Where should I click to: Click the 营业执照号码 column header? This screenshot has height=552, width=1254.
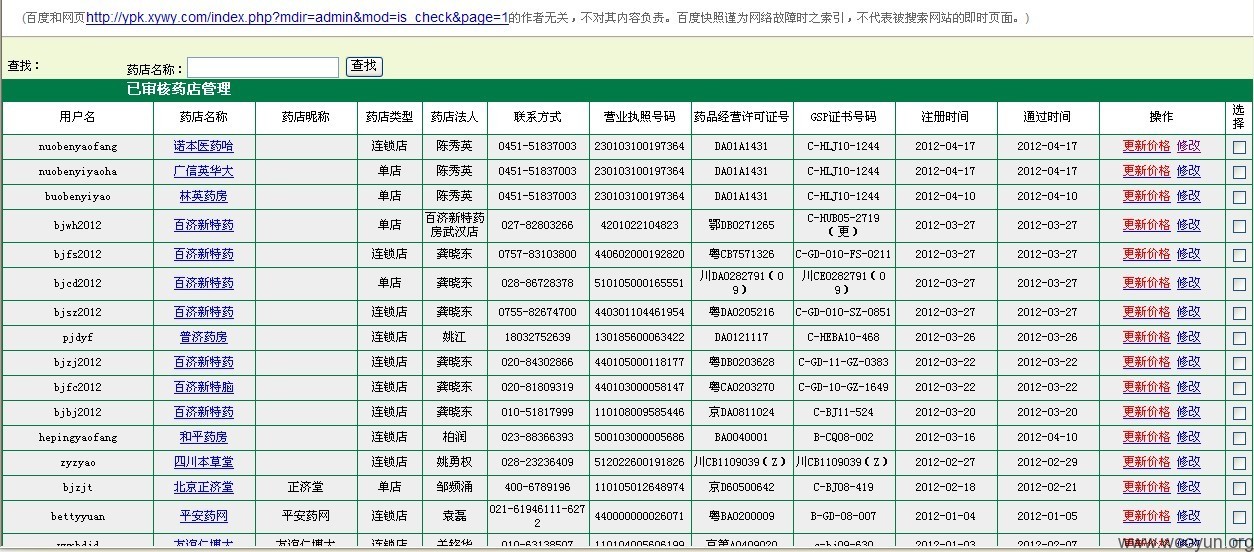[639, 117]
